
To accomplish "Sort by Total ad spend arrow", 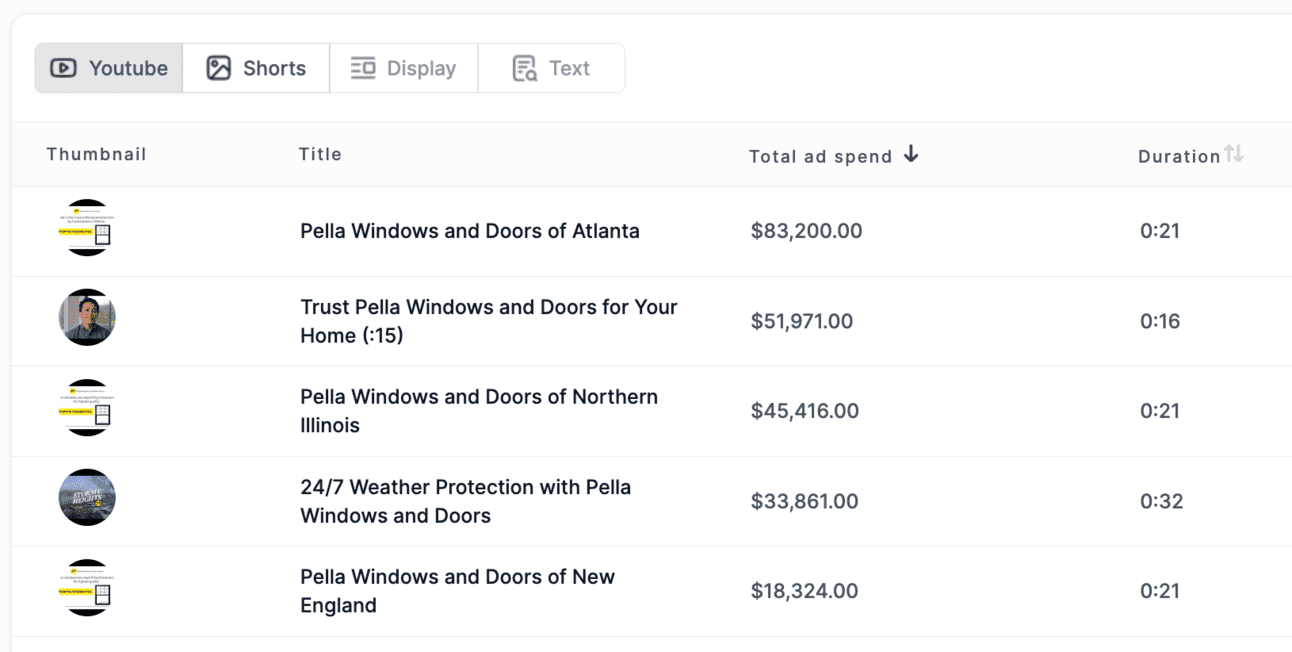I will (910, 154).
